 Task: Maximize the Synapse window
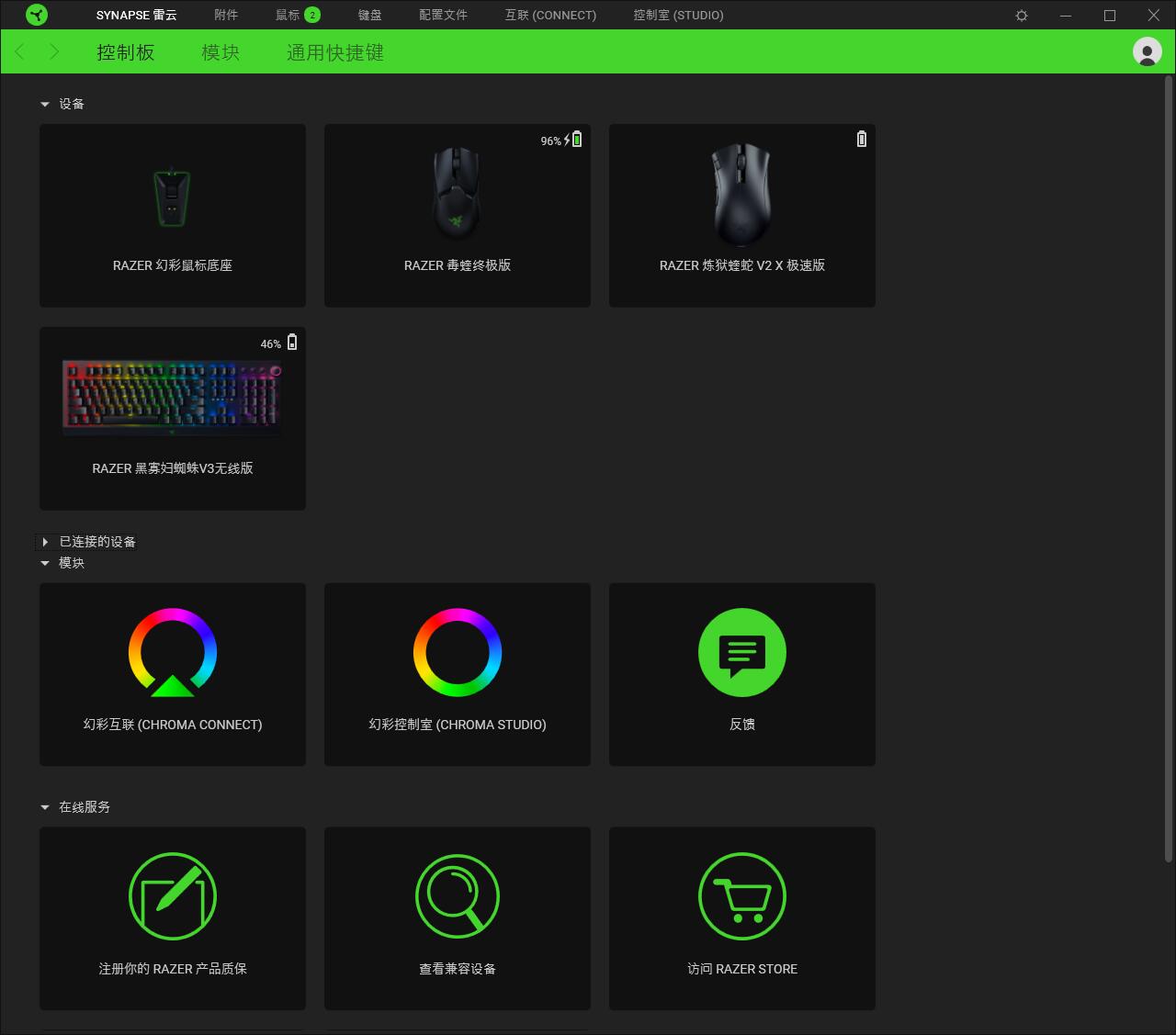(1110, 16)
